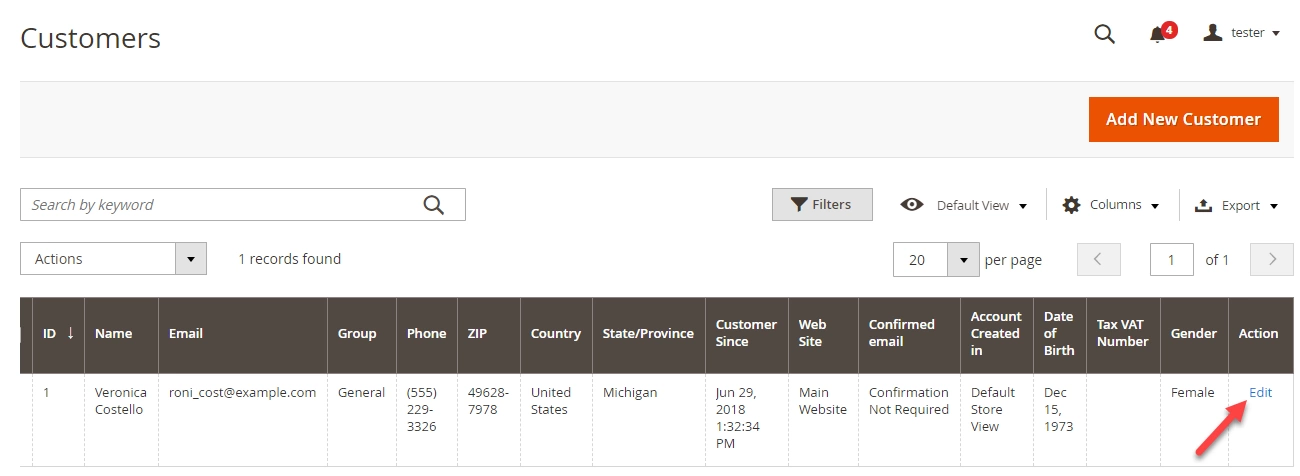
Task: Sort by Group column header
Action: click(x=362, y=334)
